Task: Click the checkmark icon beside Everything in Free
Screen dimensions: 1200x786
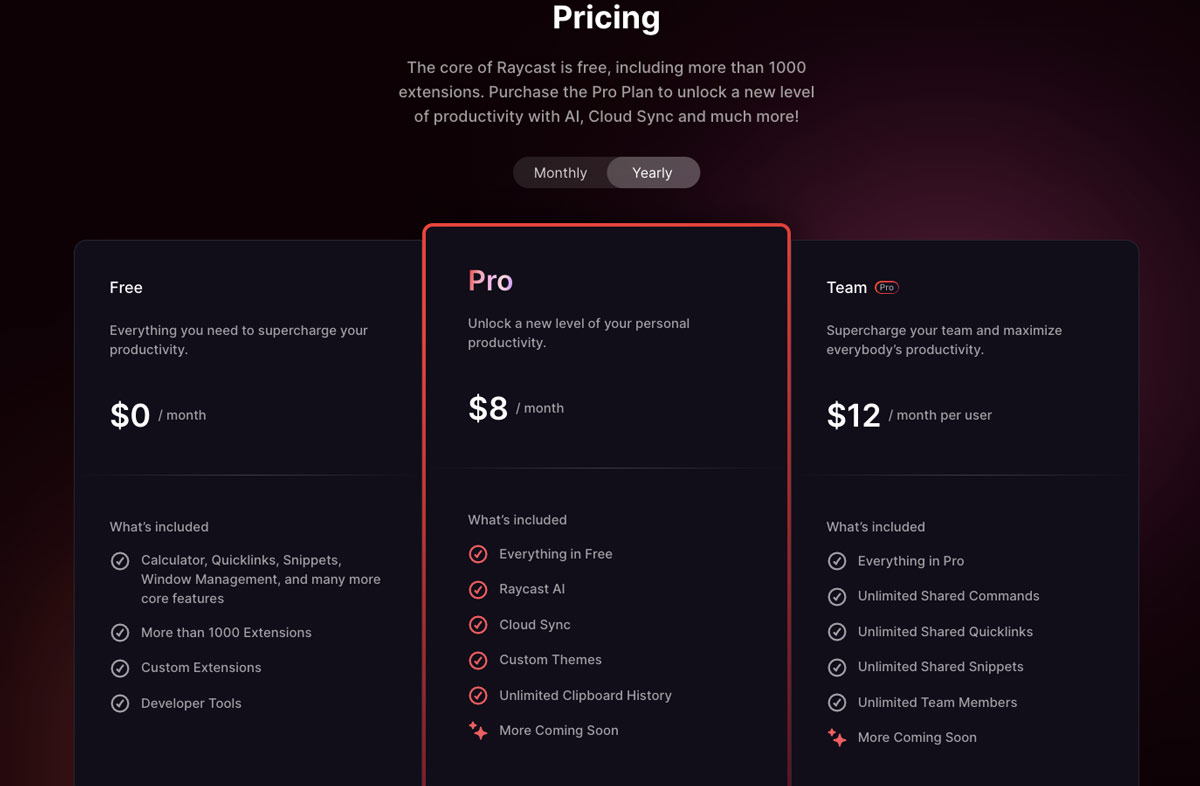Action: click(478, 554)
